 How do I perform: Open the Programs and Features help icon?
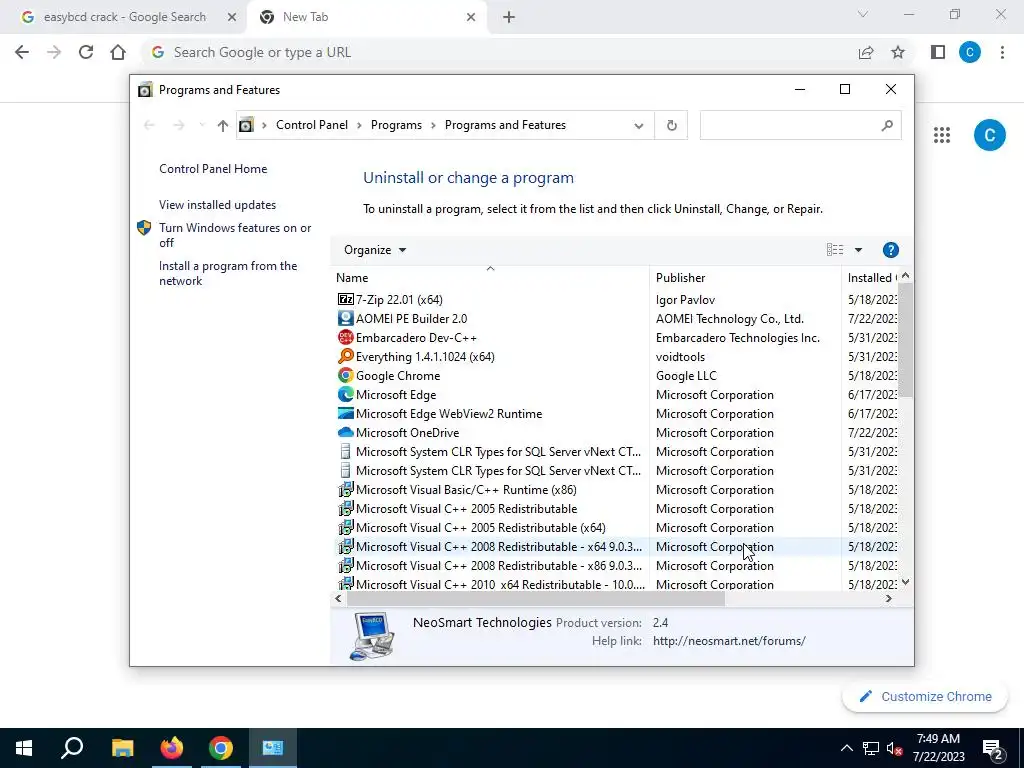point(890,250)
